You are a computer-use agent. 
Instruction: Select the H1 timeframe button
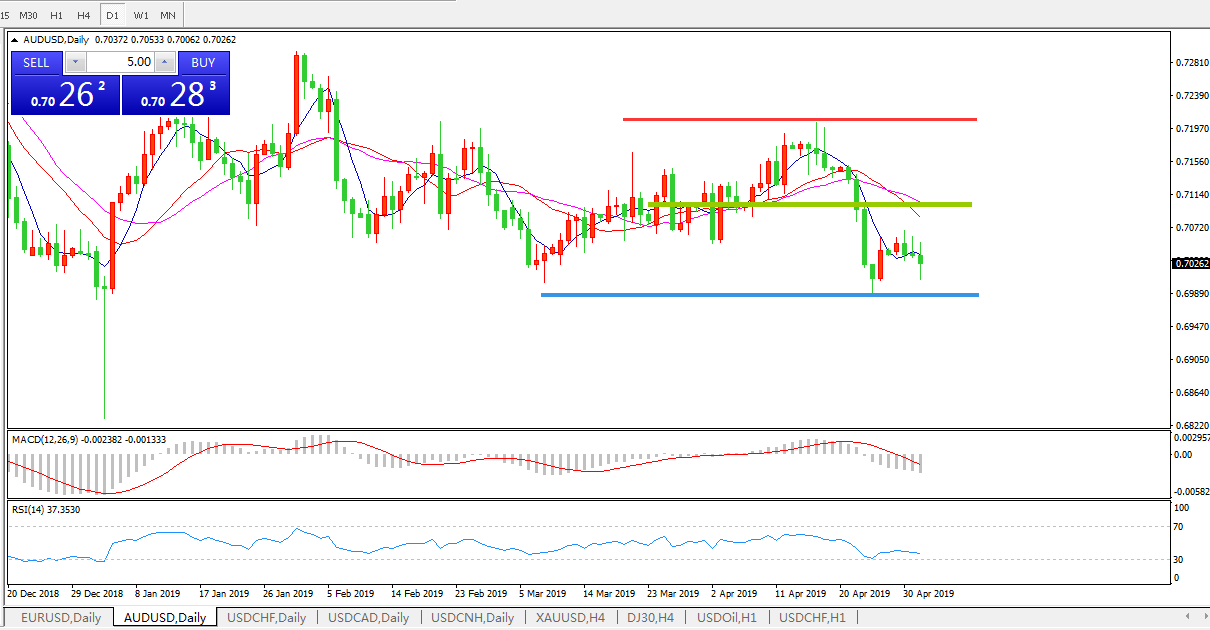[x=57, y=15]
